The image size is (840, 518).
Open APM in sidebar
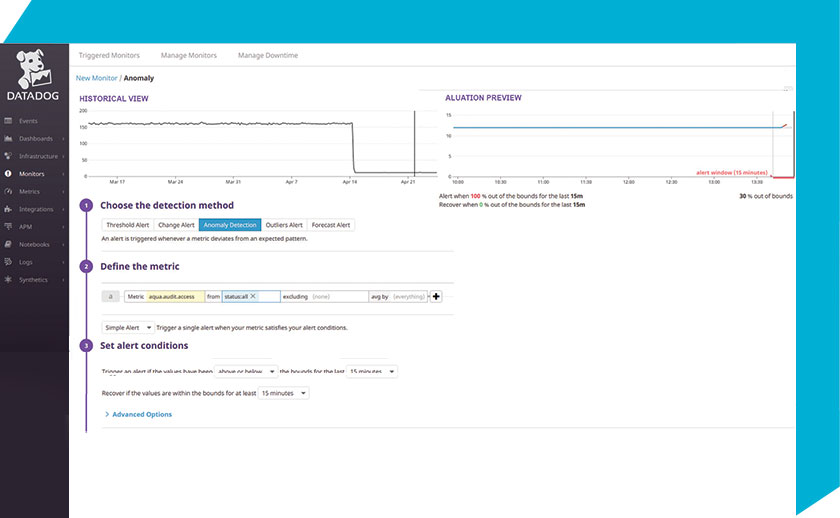pos(26,227)
